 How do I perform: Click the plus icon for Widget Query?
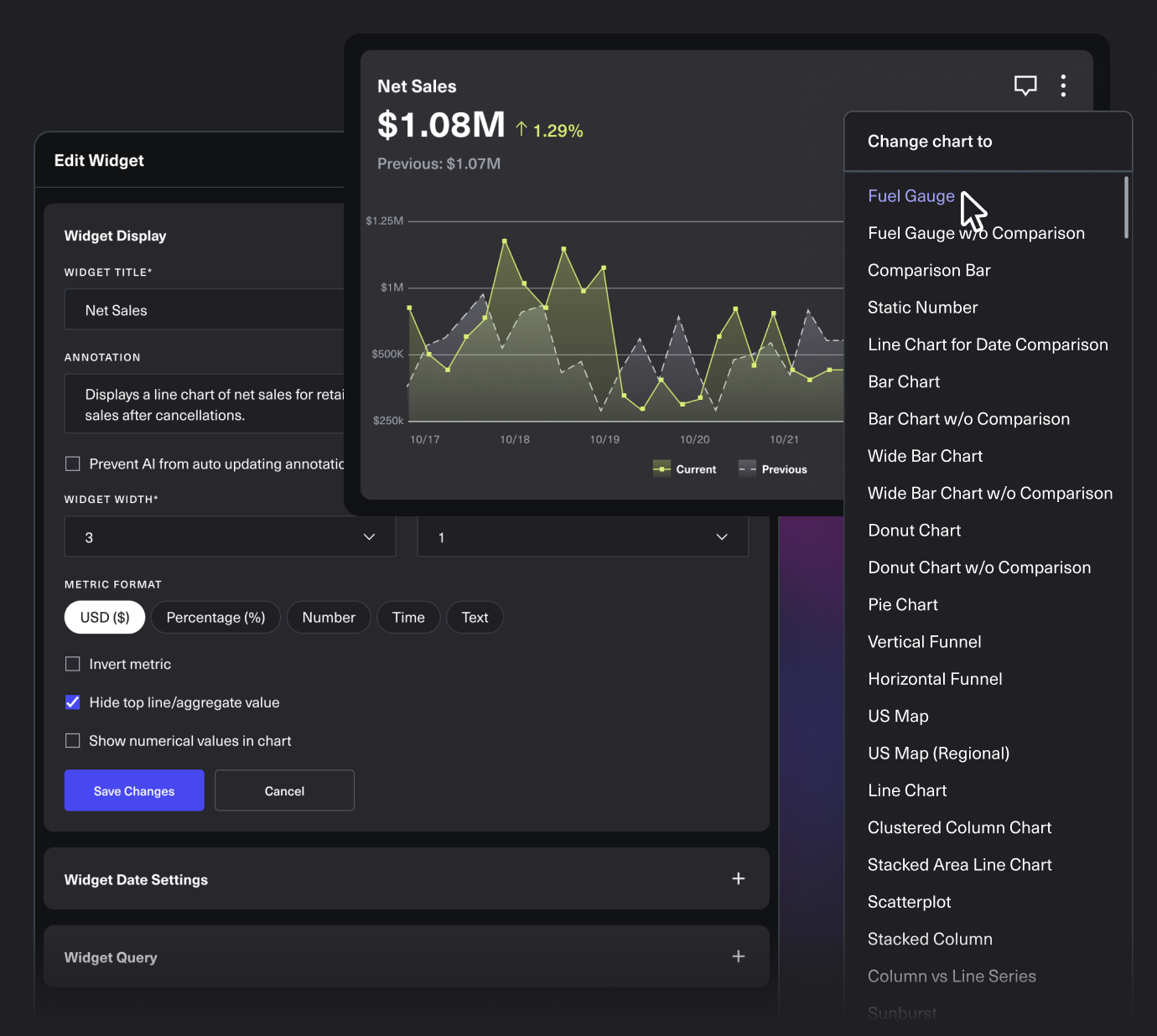coord(738,956)
